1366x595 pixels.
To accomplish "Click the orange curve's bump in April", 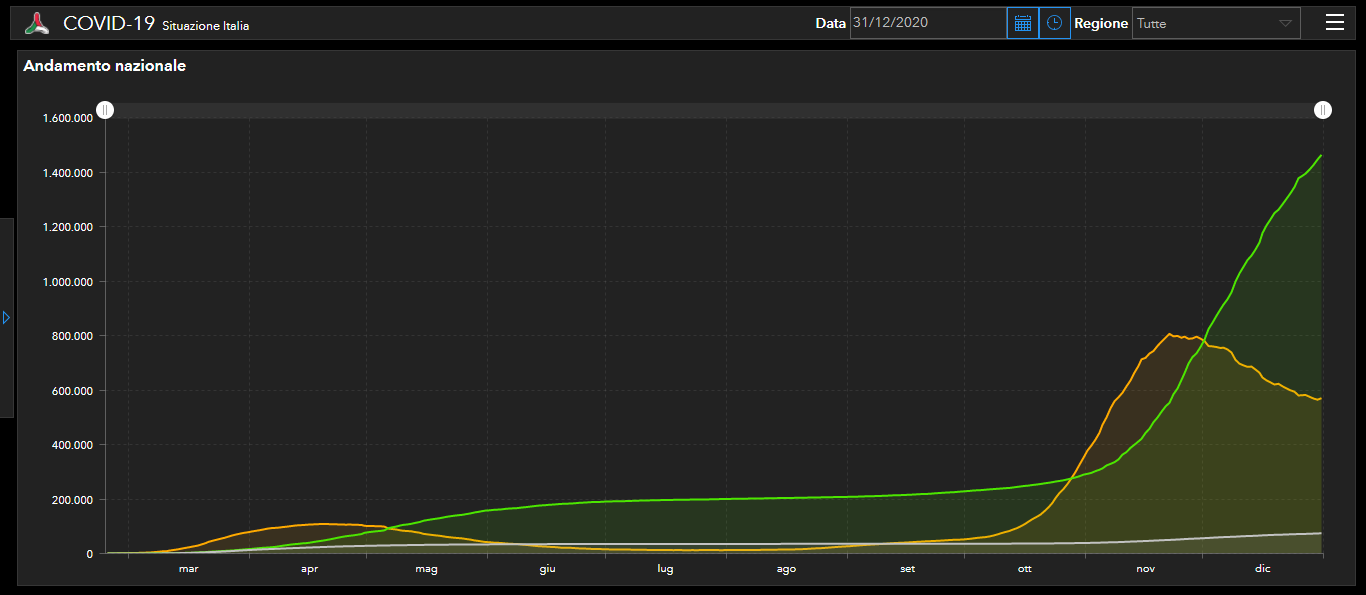I will click(x=322, y=524).
